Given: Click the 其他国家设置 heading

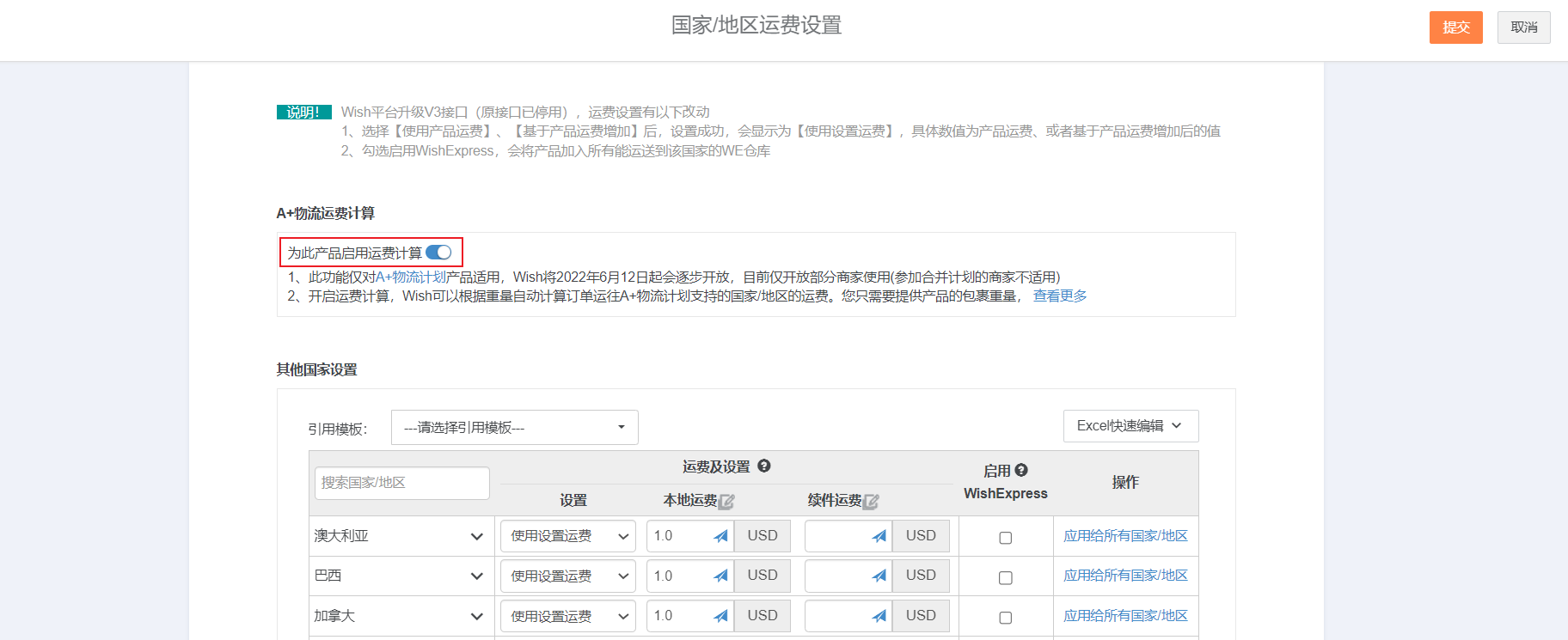Looking at the screenshot, I should [316, 369].
